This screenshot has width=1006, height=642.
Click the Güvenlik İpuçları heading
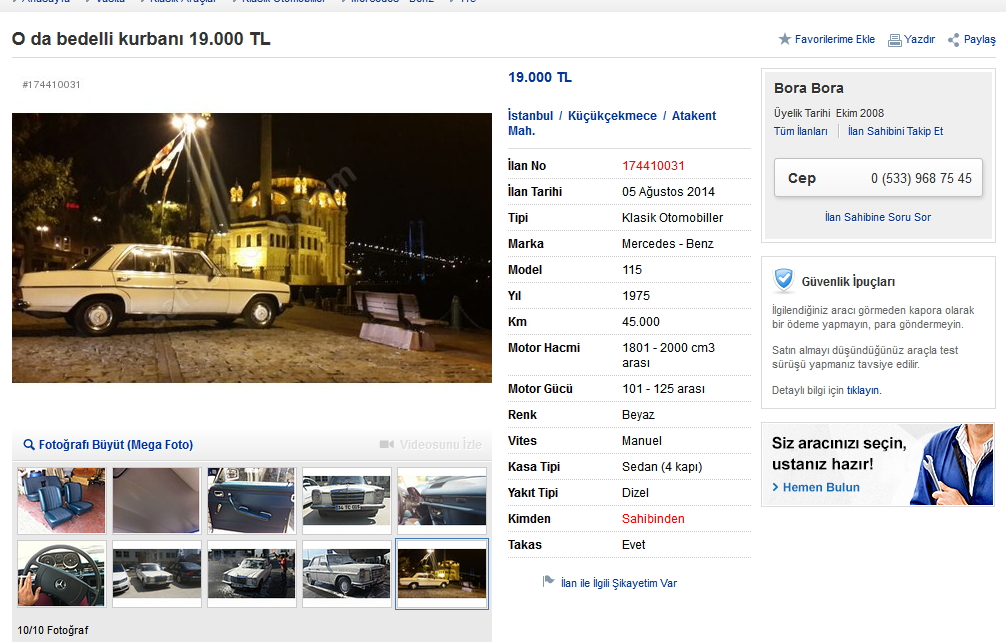[848, 282]
